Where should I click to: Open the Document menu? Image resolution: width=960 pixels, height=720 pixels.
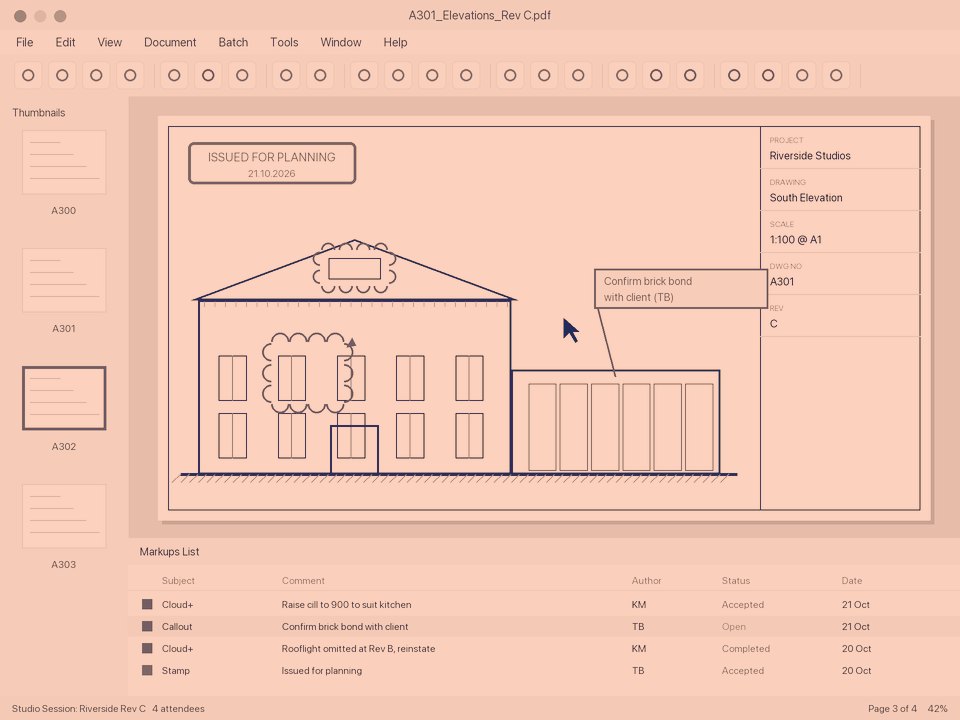point(170,42)
